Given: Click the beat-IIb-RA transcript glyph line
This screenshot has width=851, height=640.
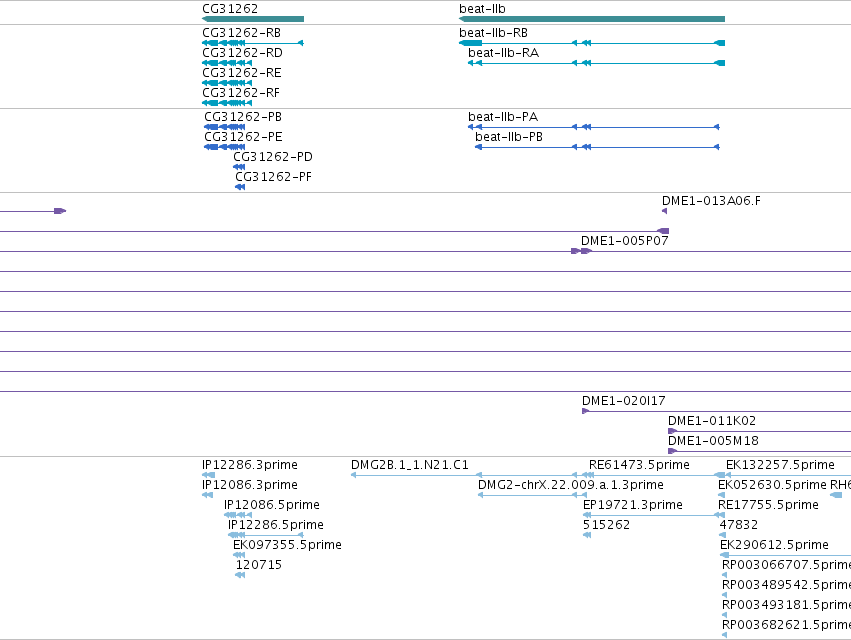Looking at the screenshot, I should (596, 64).
